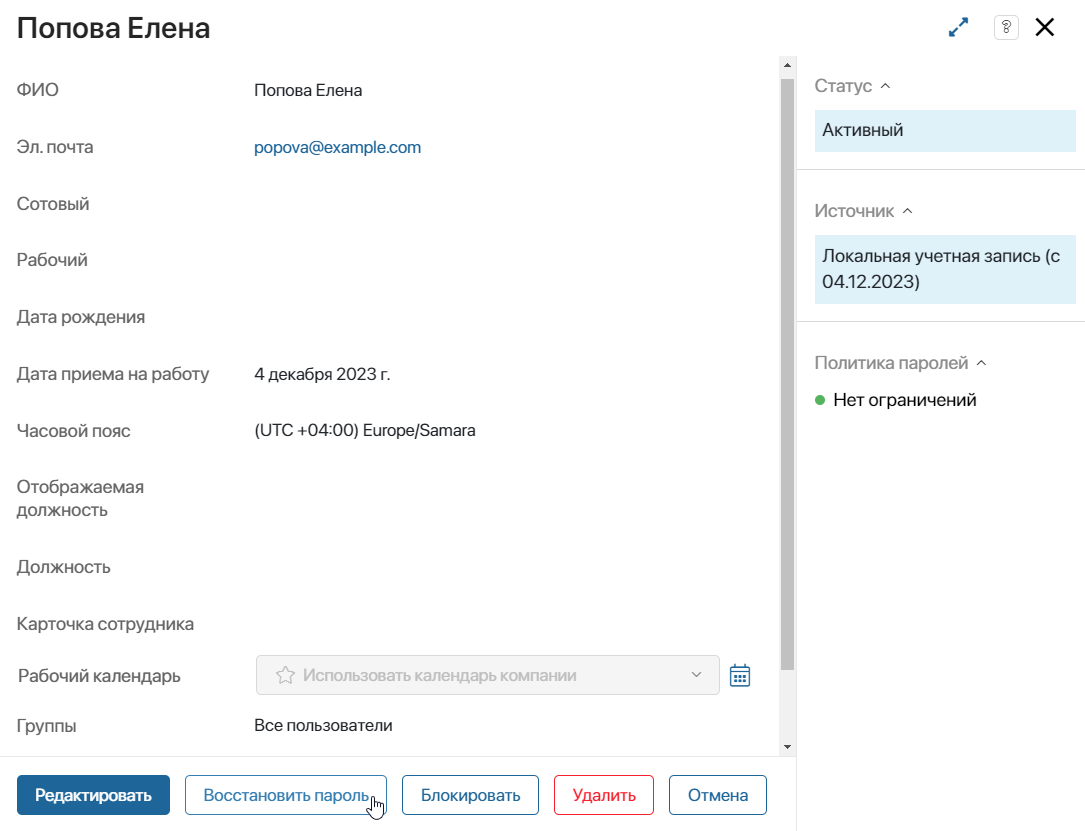Screen dimensions: 1085x831
Task: Click the Рабочий календарь field label
Action: coord(99,676)
